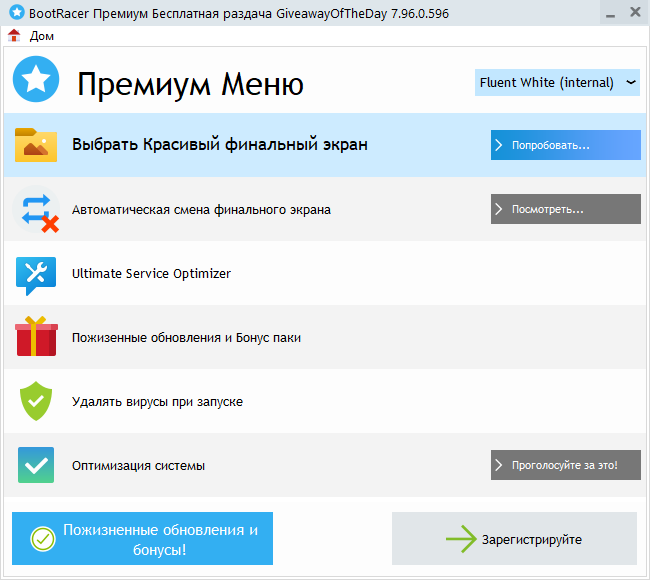Open the Fluent White (internal) theme dropdown
The image size is (650, 580).
pos(557,83)
